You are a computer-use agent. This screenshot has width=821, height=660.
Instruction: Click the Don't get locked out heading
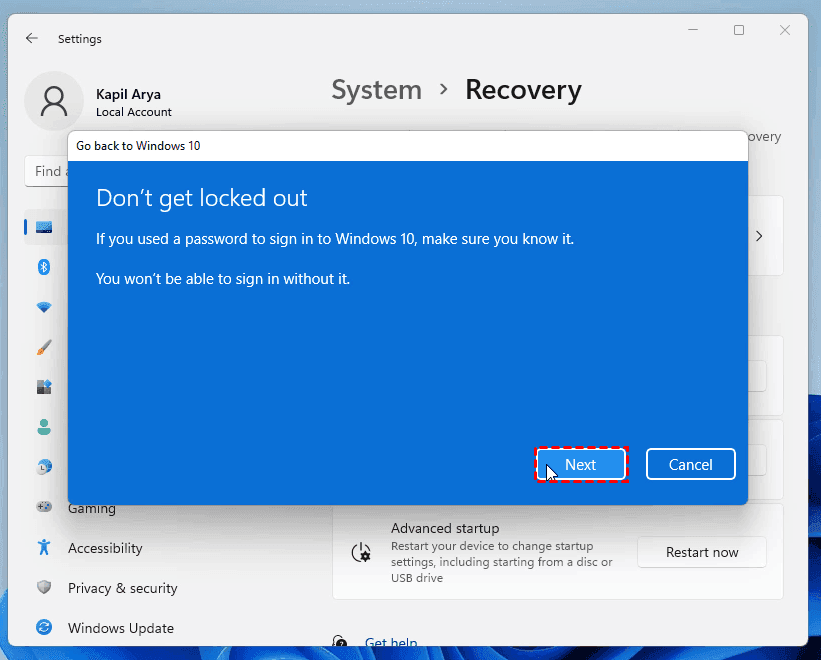click(x=202, y=198)
